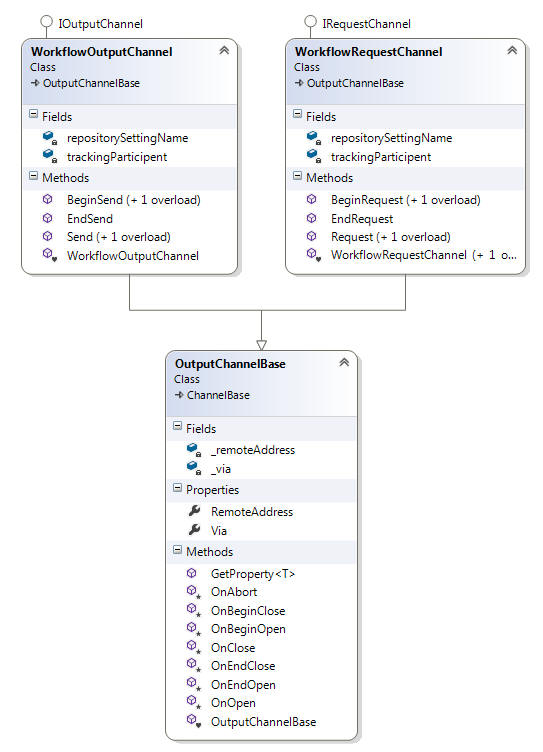This screenshot has width=543, height=752.
Task: Click field icon beside _remoteAddress
Action: [x=194, y=450]
